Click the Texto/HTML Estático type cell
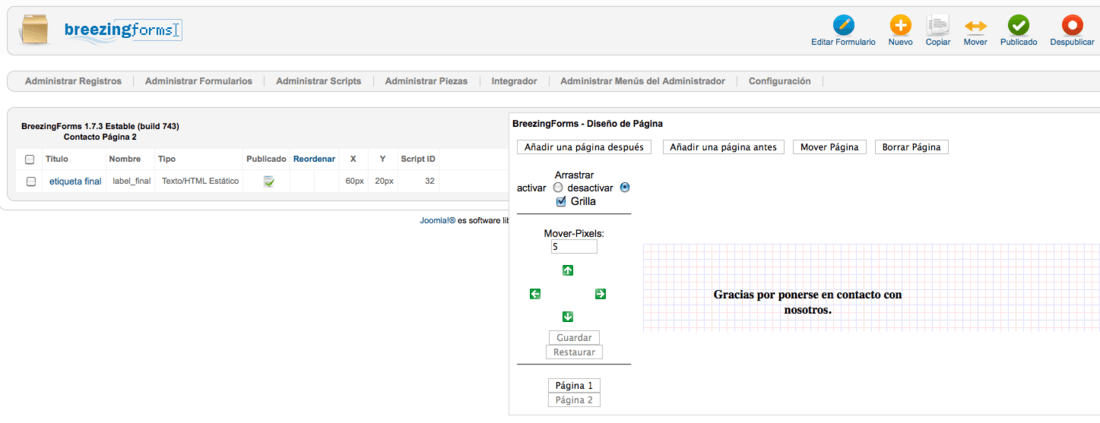The image size is (1100, 423). tap(201, 182)
